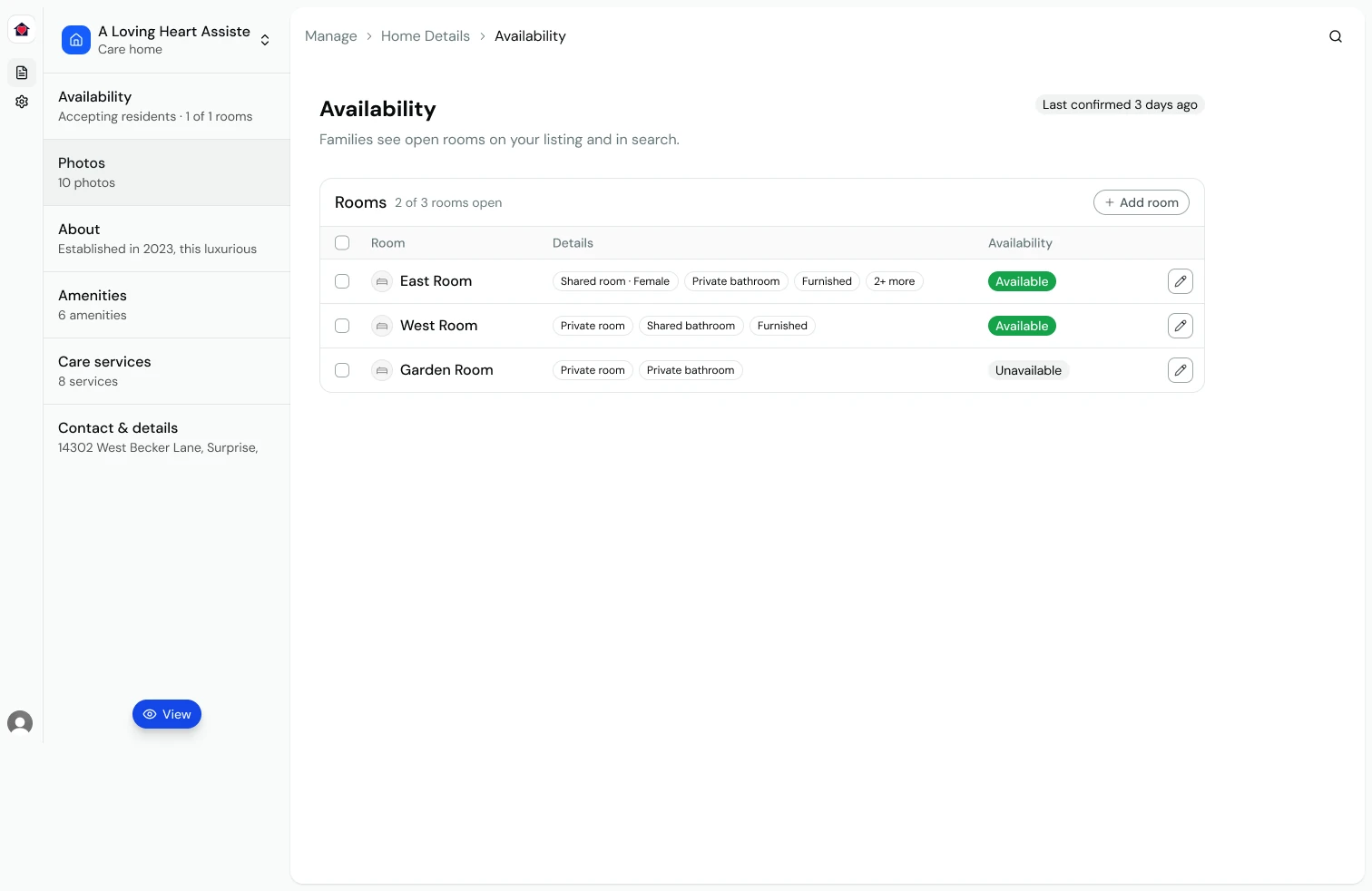Screen dimensions: 1372x891
Task: Click the bed icon next to East Room
Action: point(382,281)
